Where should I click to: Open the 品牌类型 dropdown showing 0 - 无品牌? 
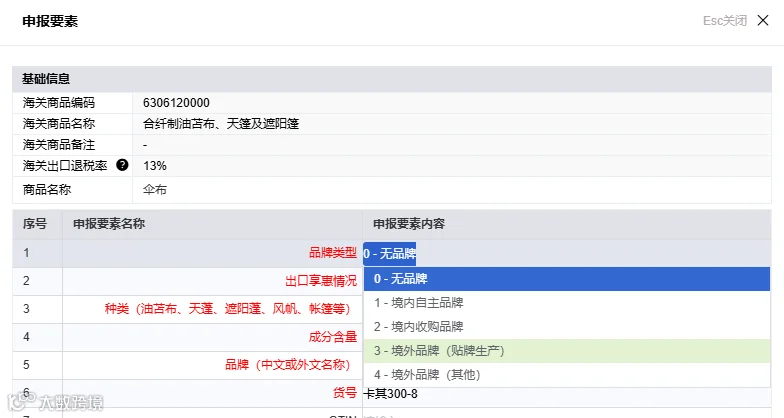tap(566, 254)
